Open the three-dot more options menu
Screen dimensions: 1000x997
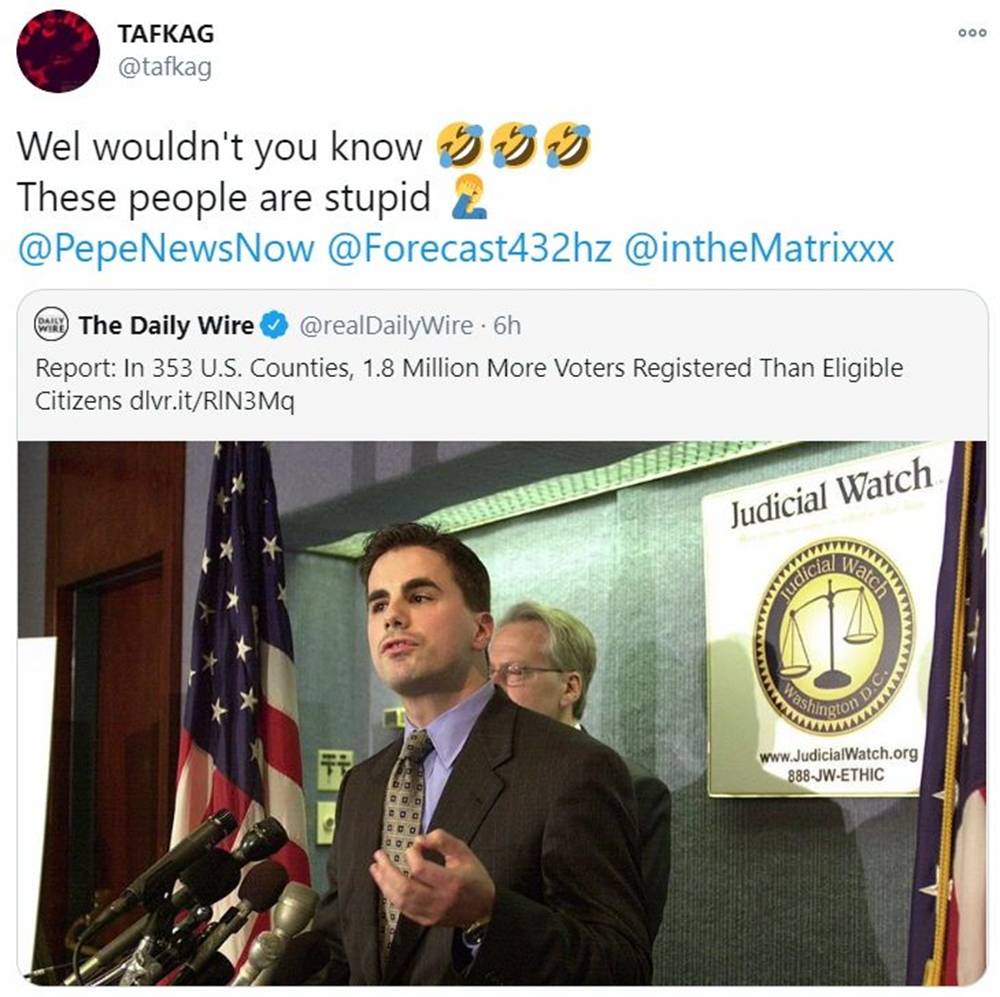[972, 33]
